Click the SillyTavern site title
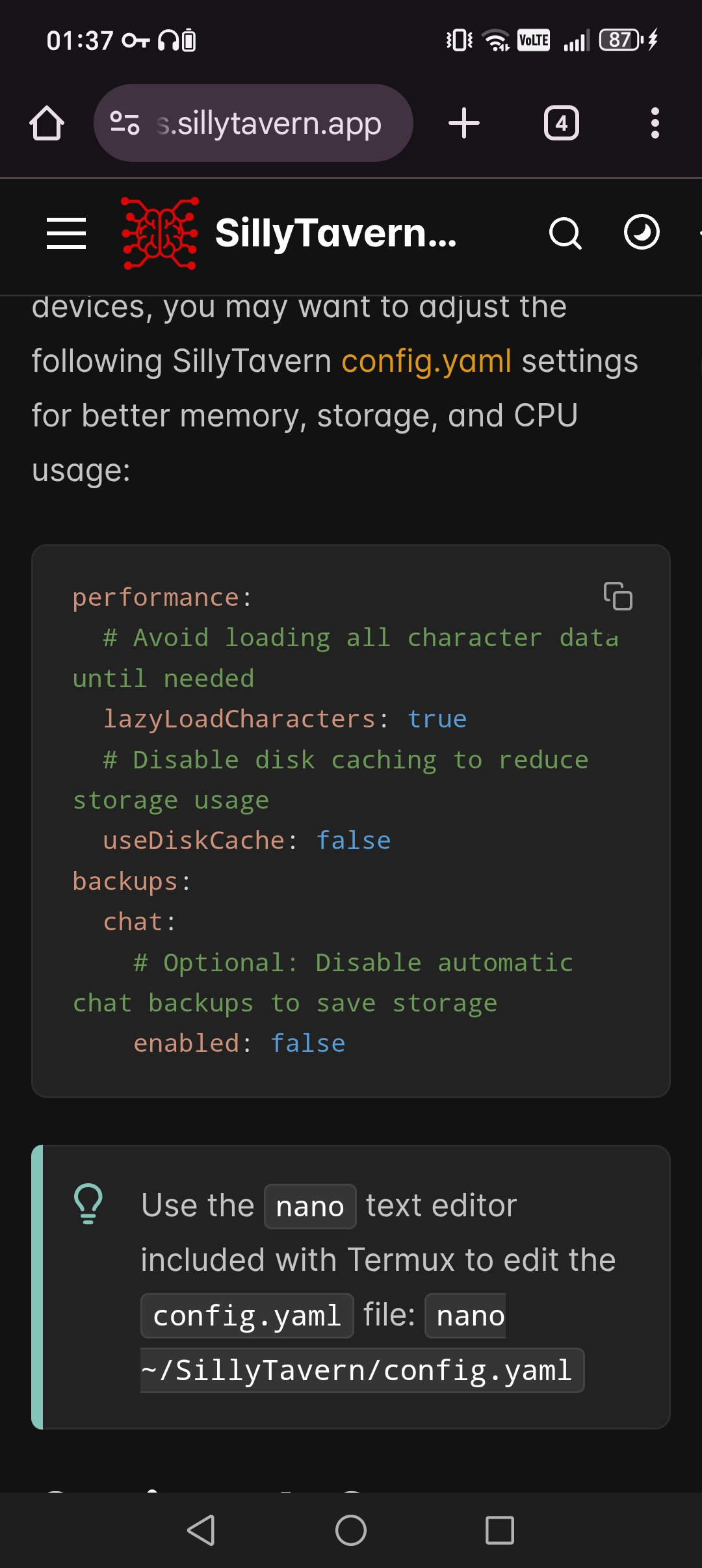The image size is (702, 1568). (x=336, y=233)
